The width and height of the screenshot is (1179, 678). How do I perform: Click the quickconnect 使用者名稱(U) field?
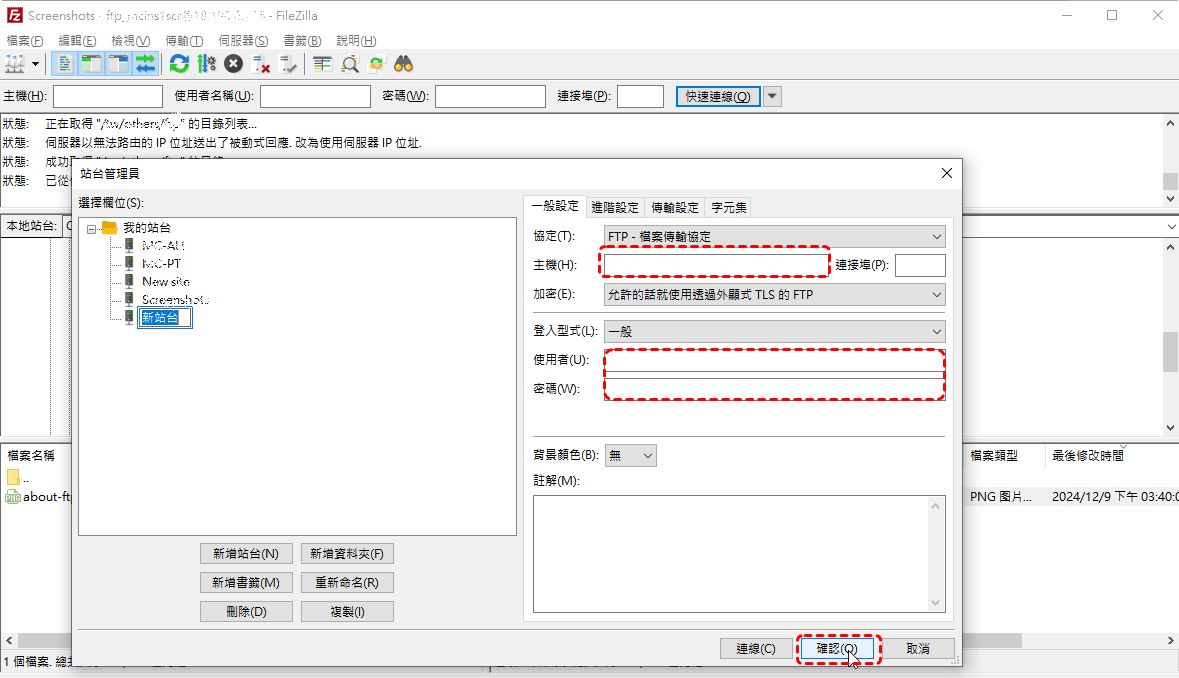tap(315, 96)
